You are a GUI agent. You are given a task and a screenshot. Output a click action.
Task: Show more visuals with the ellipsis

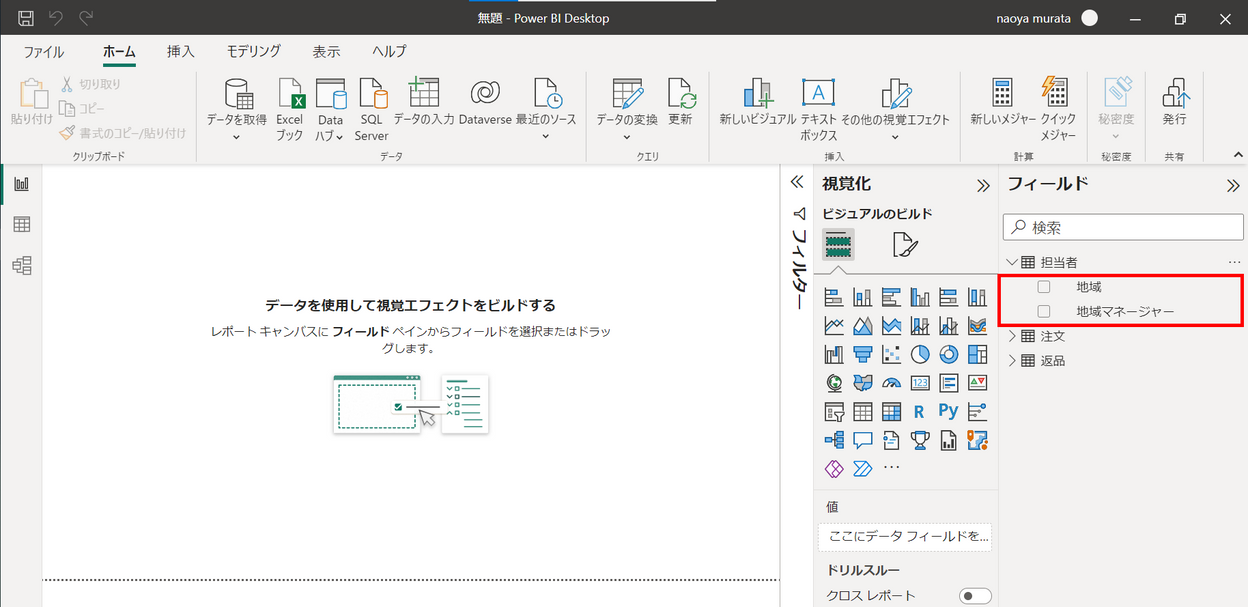pyautogui.click(x=891, y=467)
